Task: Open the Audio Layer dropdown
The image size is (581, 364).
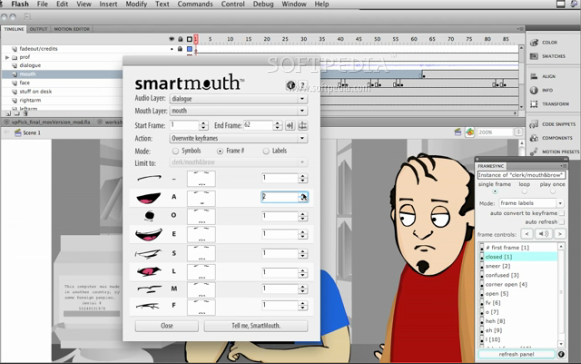Action: [x=239, y=99]
